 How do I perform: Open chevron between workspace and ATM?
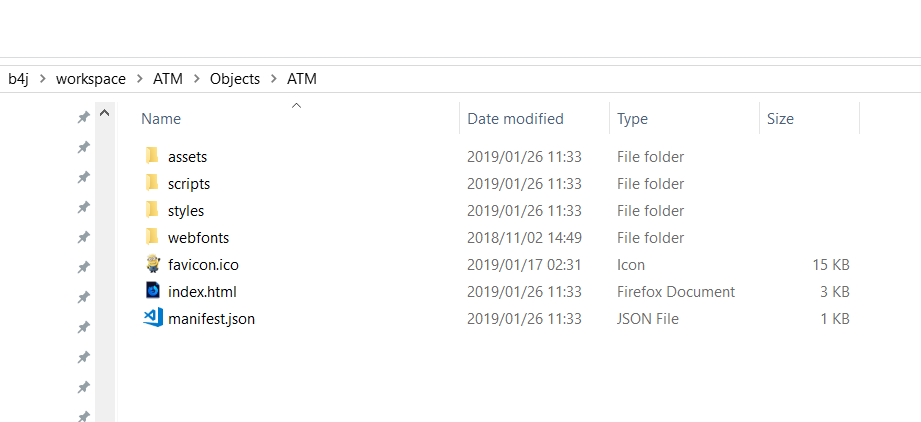[x=139, y=79]
